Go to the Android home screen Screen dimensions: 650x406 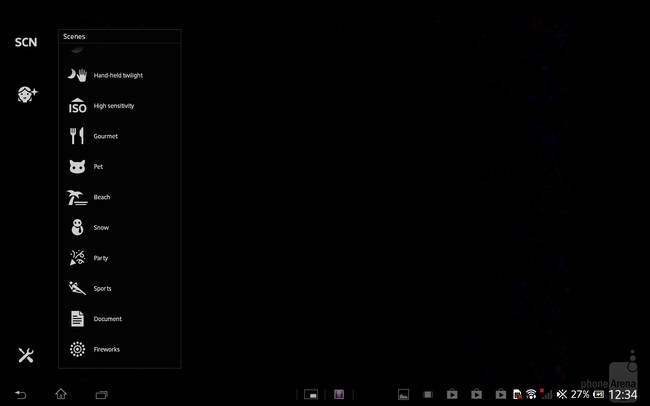61,394
